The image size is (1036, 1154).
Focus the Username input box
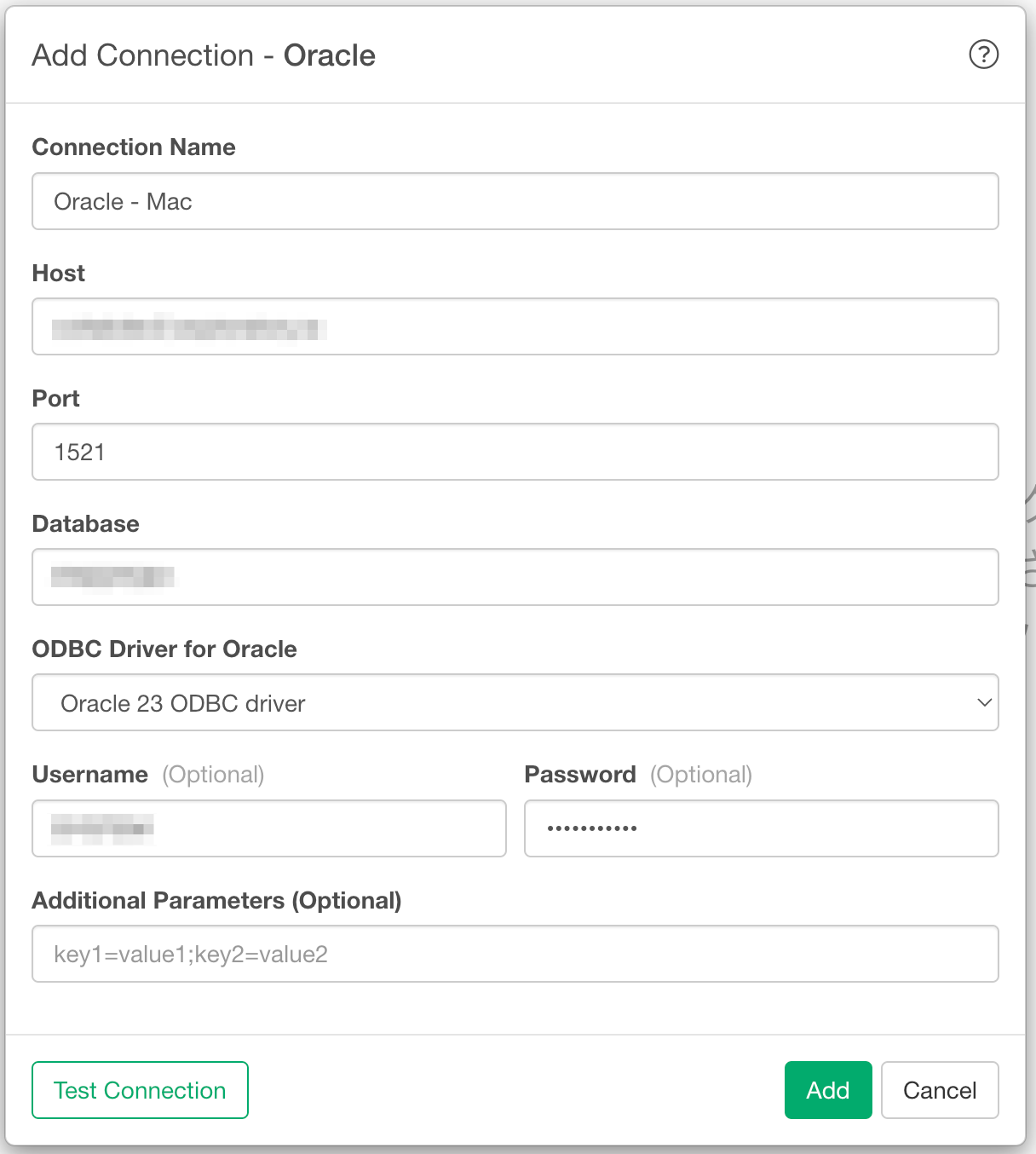268,828
